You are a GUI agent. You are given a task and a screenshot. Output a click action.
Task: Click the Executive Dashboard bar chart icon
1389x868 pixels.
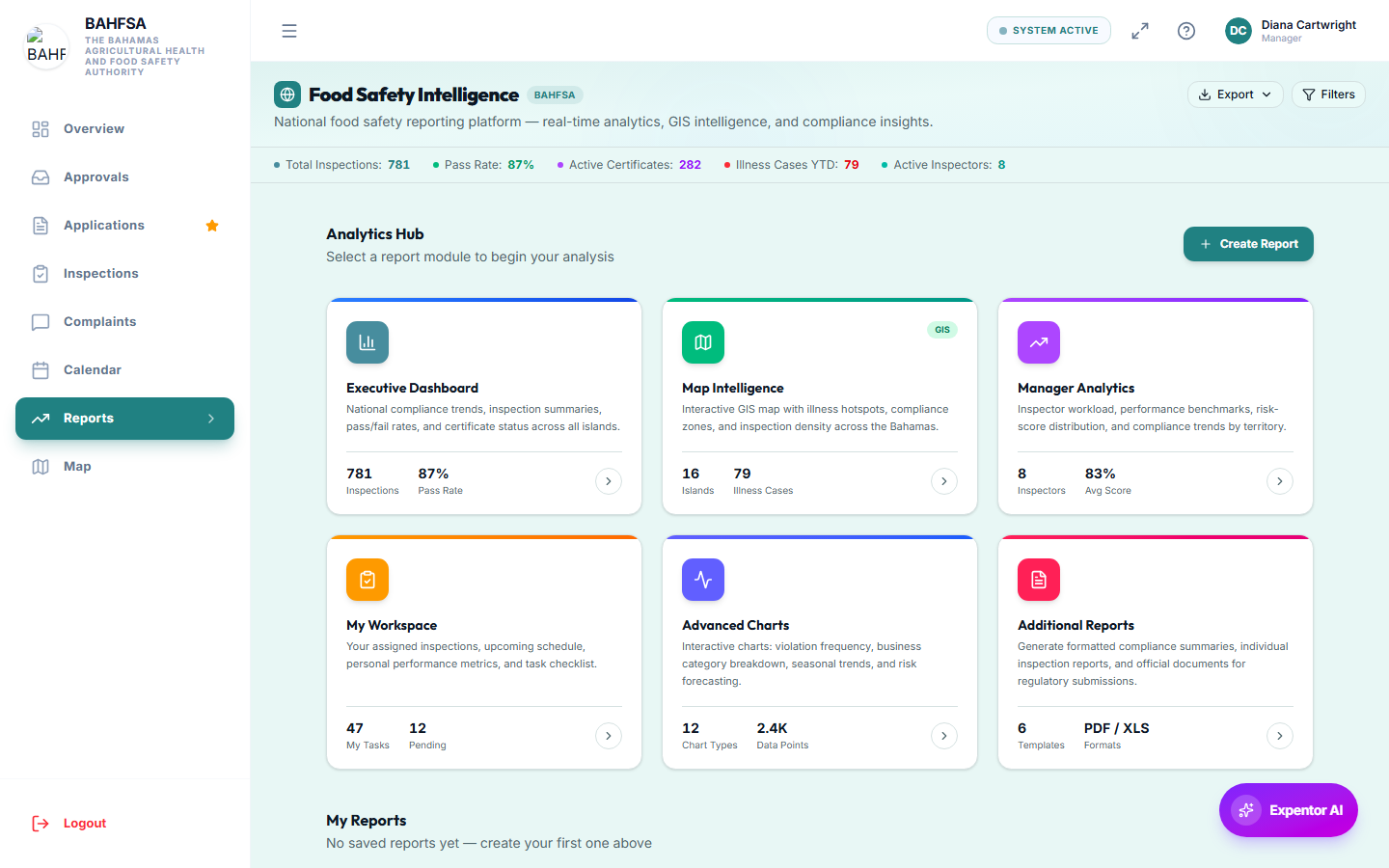(368, 342)
